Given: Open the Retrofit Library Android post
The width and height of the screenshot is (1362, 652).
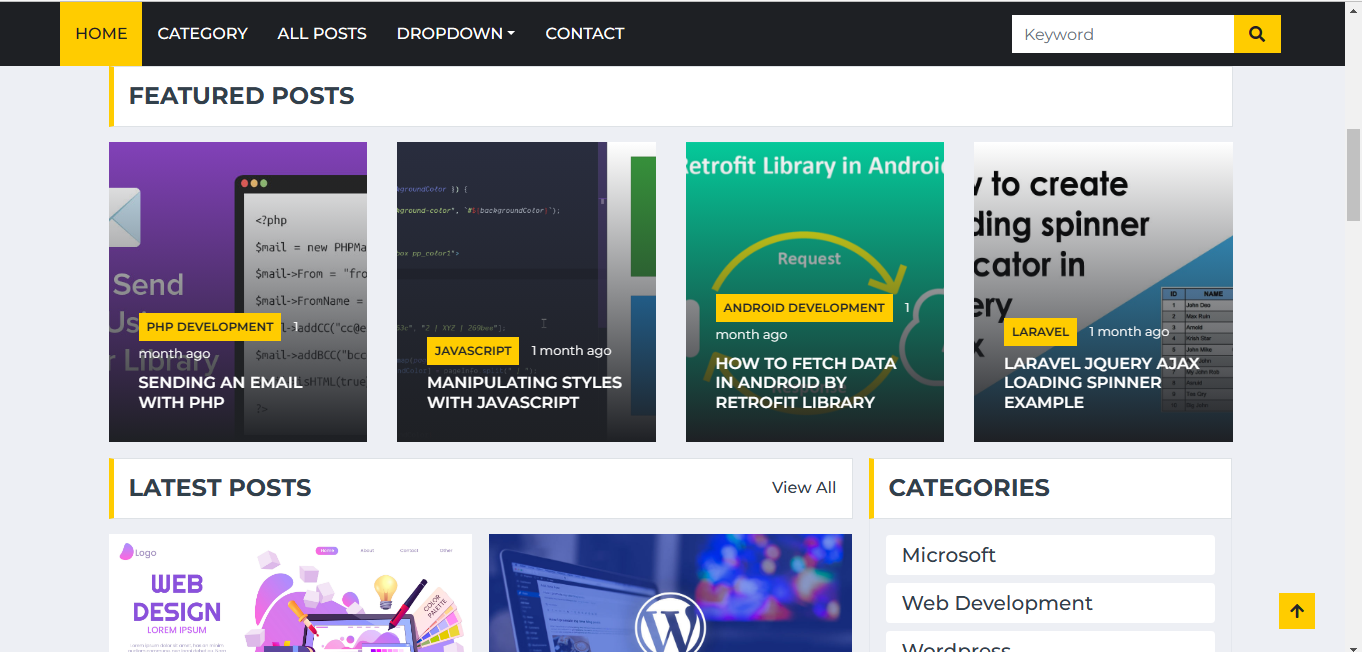Looking at the screenshot, I should point(805,382).
